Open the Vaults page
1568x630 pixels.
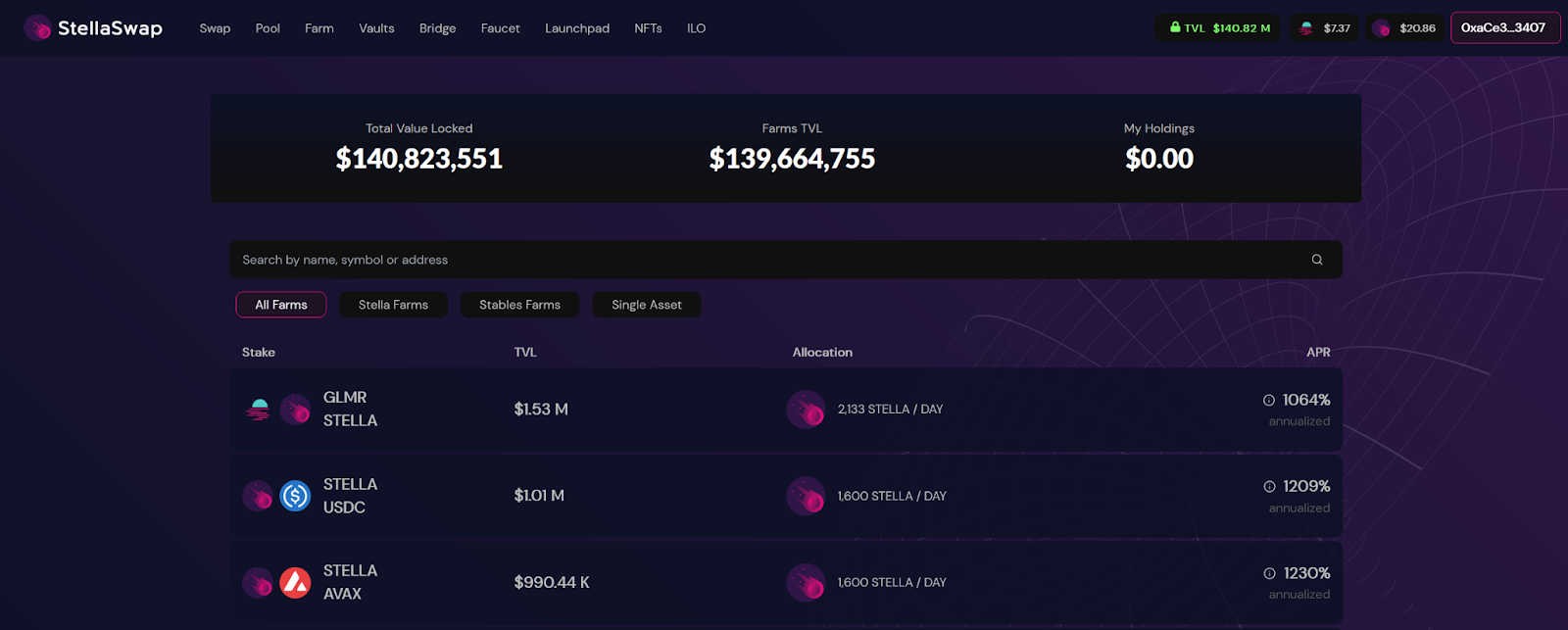[376, 28]
